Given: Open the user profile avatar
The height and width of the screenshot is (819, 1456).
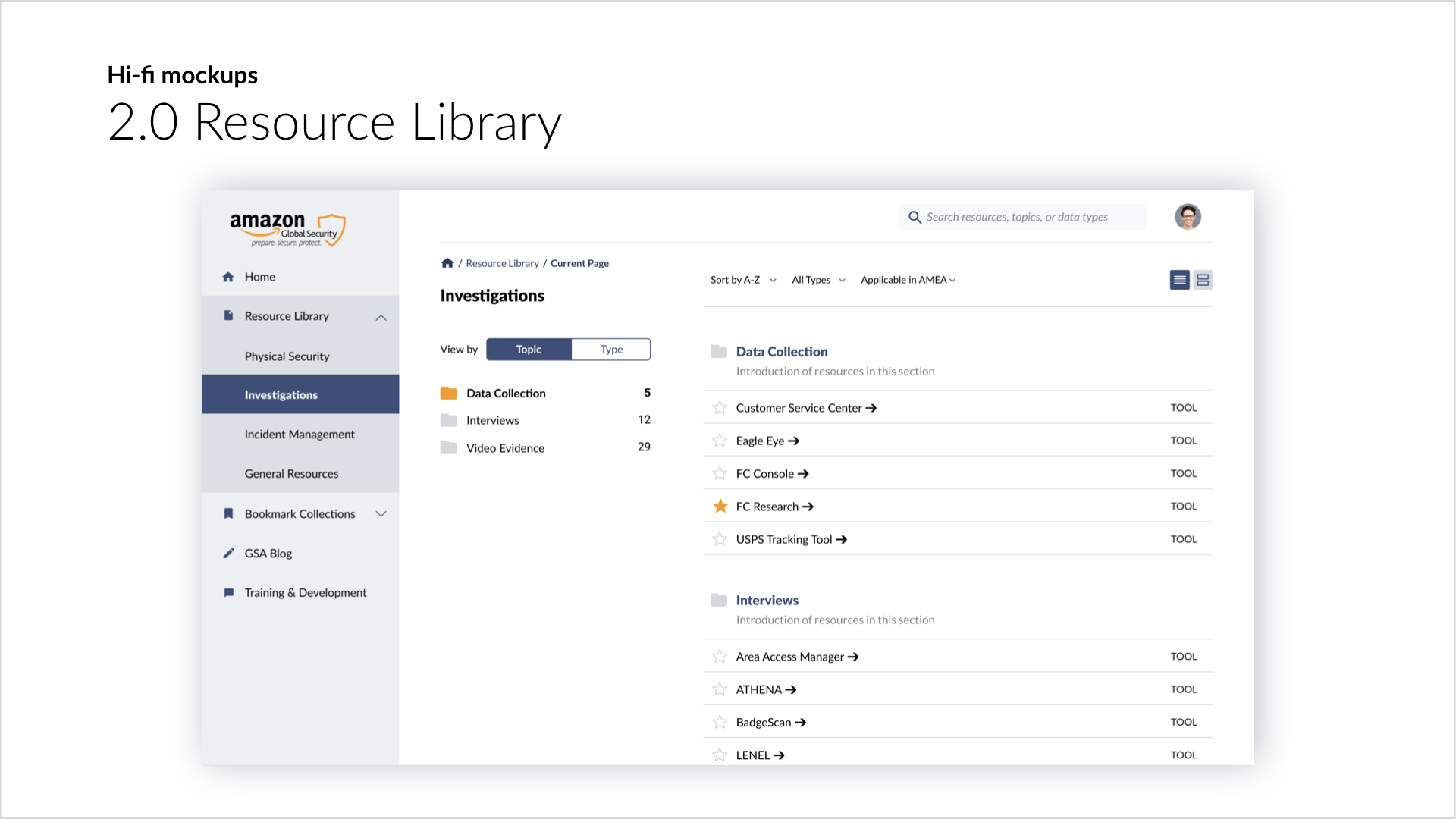Looking at the screenshot, I should [x=1188, y=217].
